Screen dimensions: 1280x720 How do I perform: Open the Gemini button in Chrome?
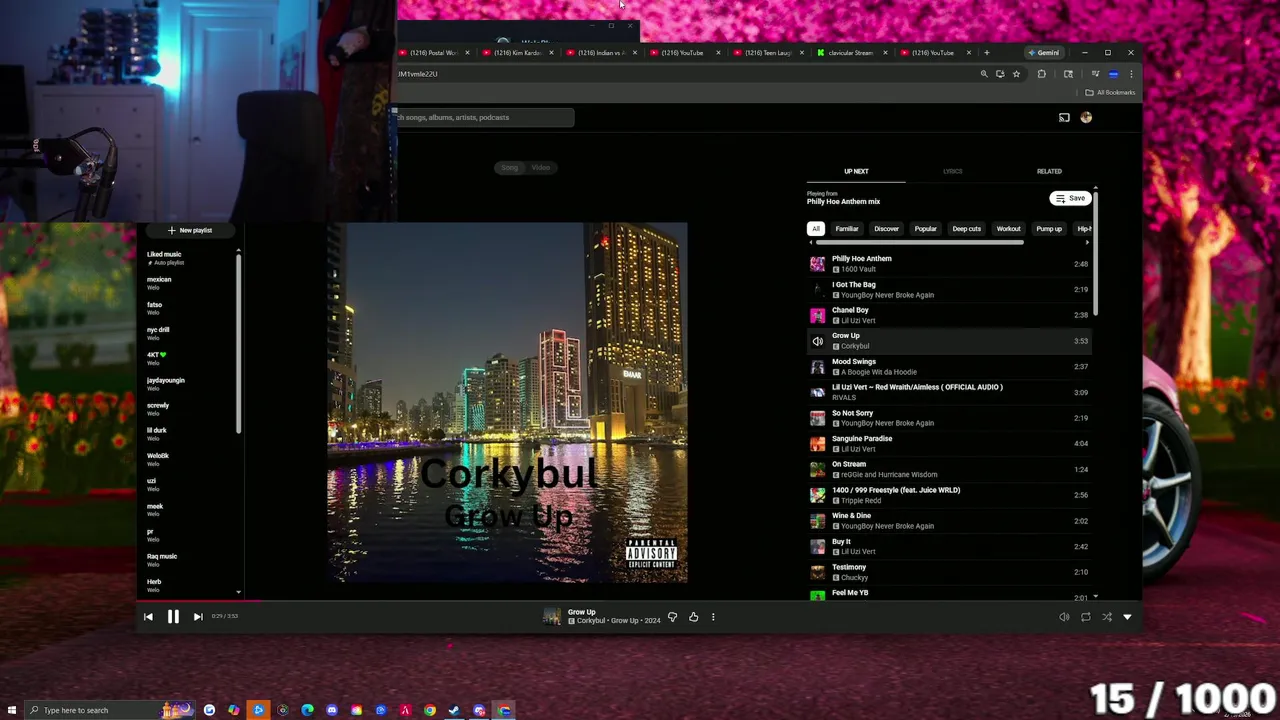[1043, 52]
